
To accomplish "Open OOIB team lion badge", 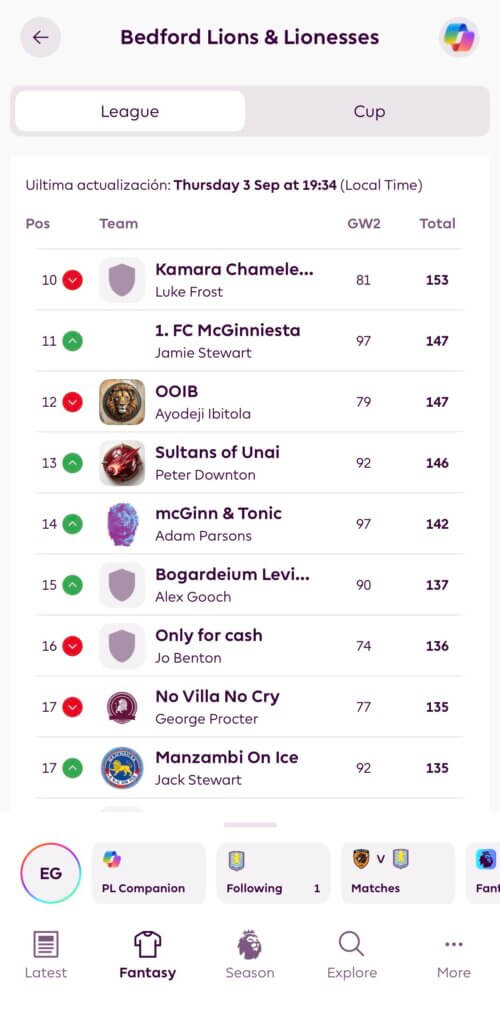I will (x=122, y=402).
